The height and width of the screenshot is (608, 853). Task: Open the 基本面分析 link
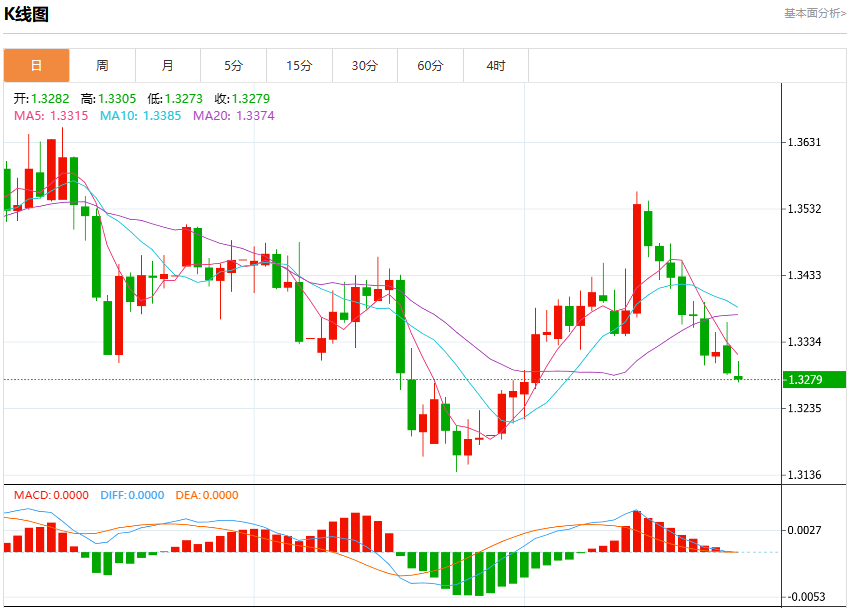[x=815, y=14]
